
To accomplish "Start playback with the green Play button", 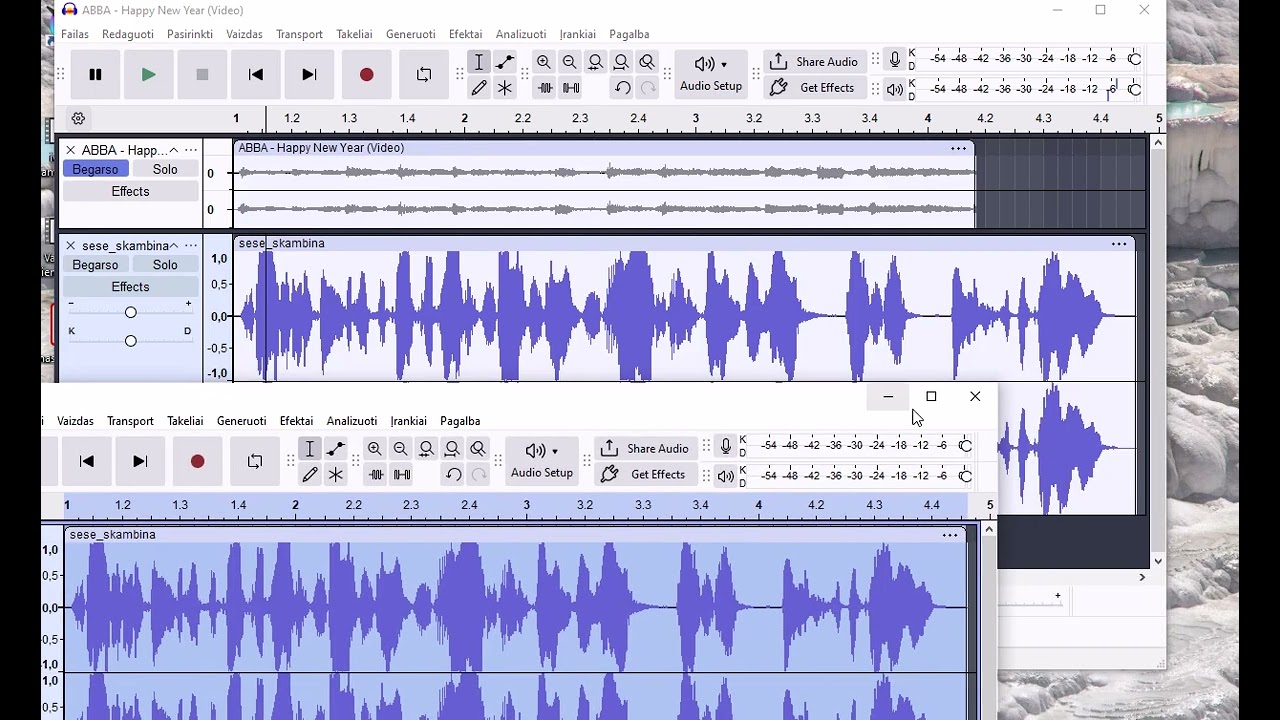I will click(148, 74).
